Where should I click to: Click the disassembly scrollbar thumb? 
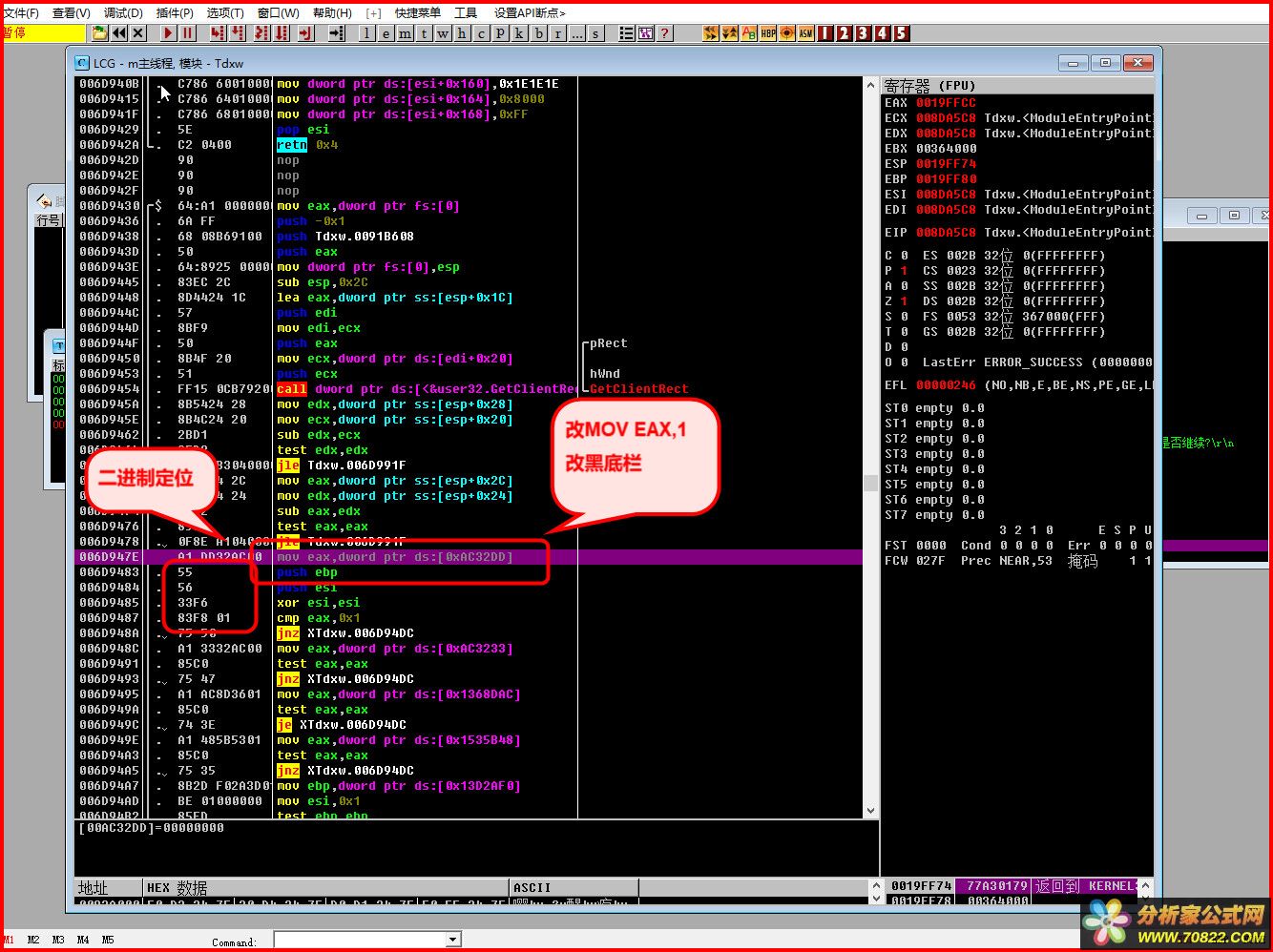(870, 483)
